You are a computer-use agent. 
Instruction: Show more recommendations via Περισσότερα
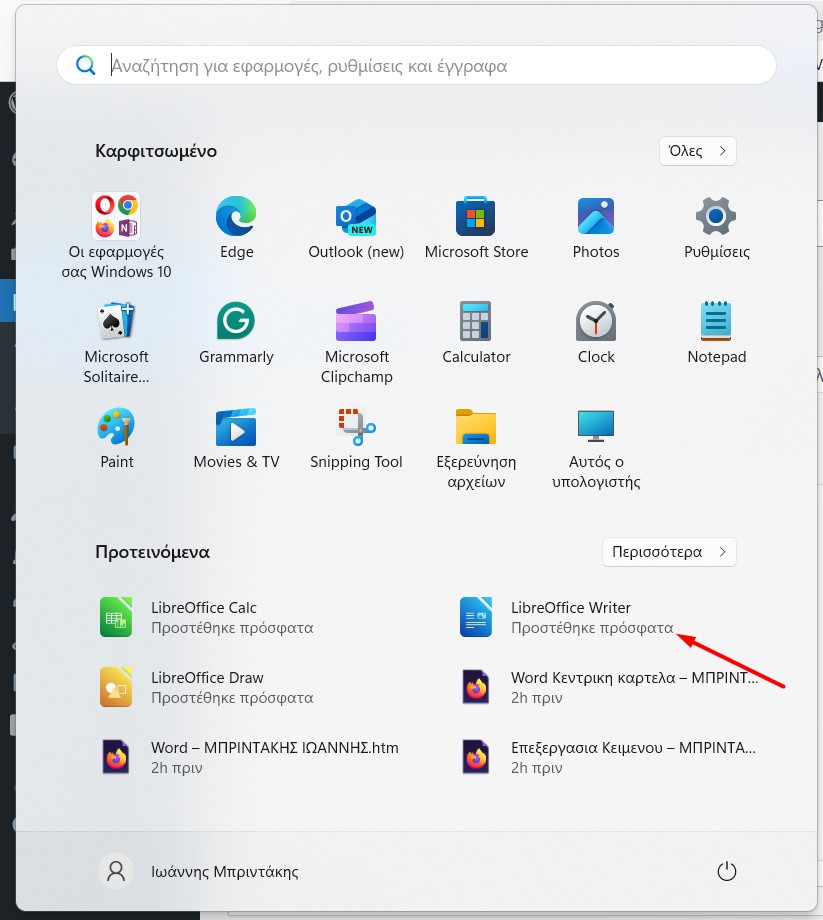[x=669, y=552]
